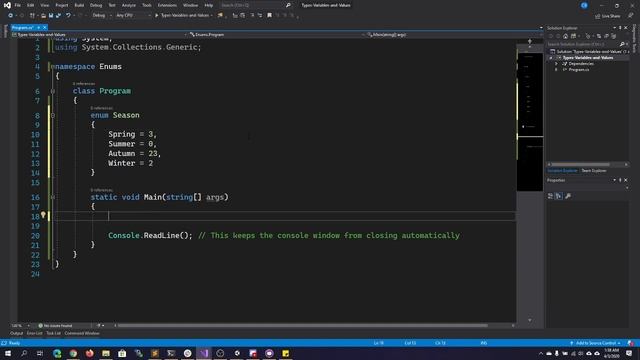Viewport: 640px width, 360px height.
Task: Open the Enums.Program type dropdown
Action: coord(277,35)
